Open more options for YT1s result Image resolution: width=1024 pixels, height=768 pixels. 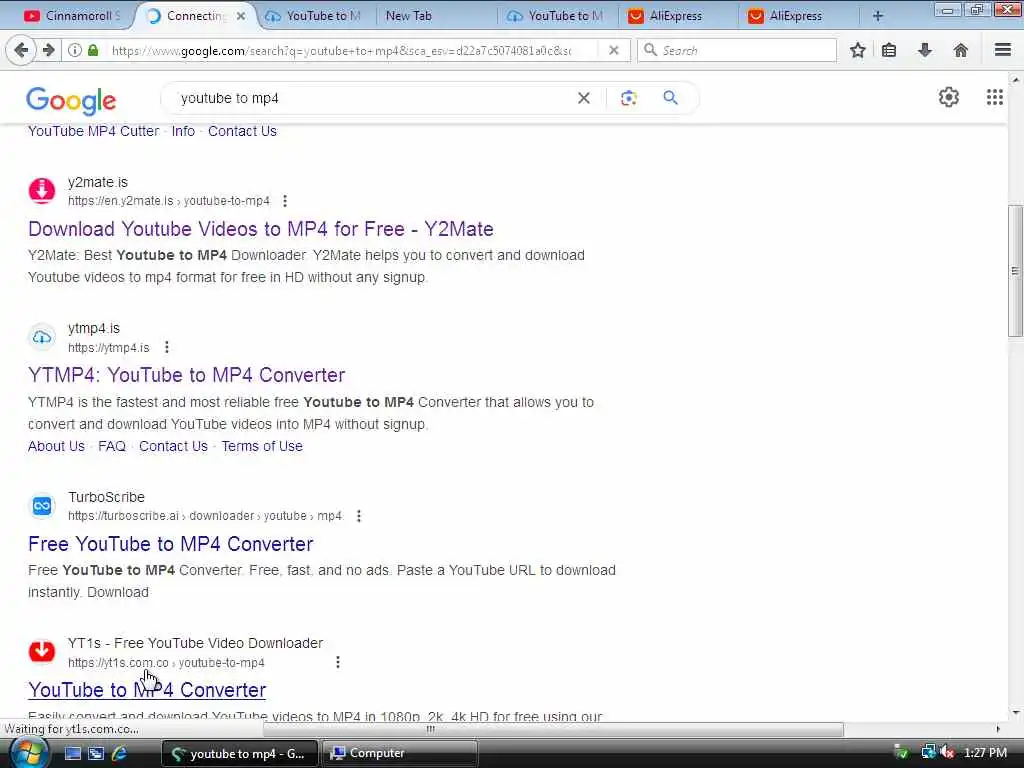(338, 662)
